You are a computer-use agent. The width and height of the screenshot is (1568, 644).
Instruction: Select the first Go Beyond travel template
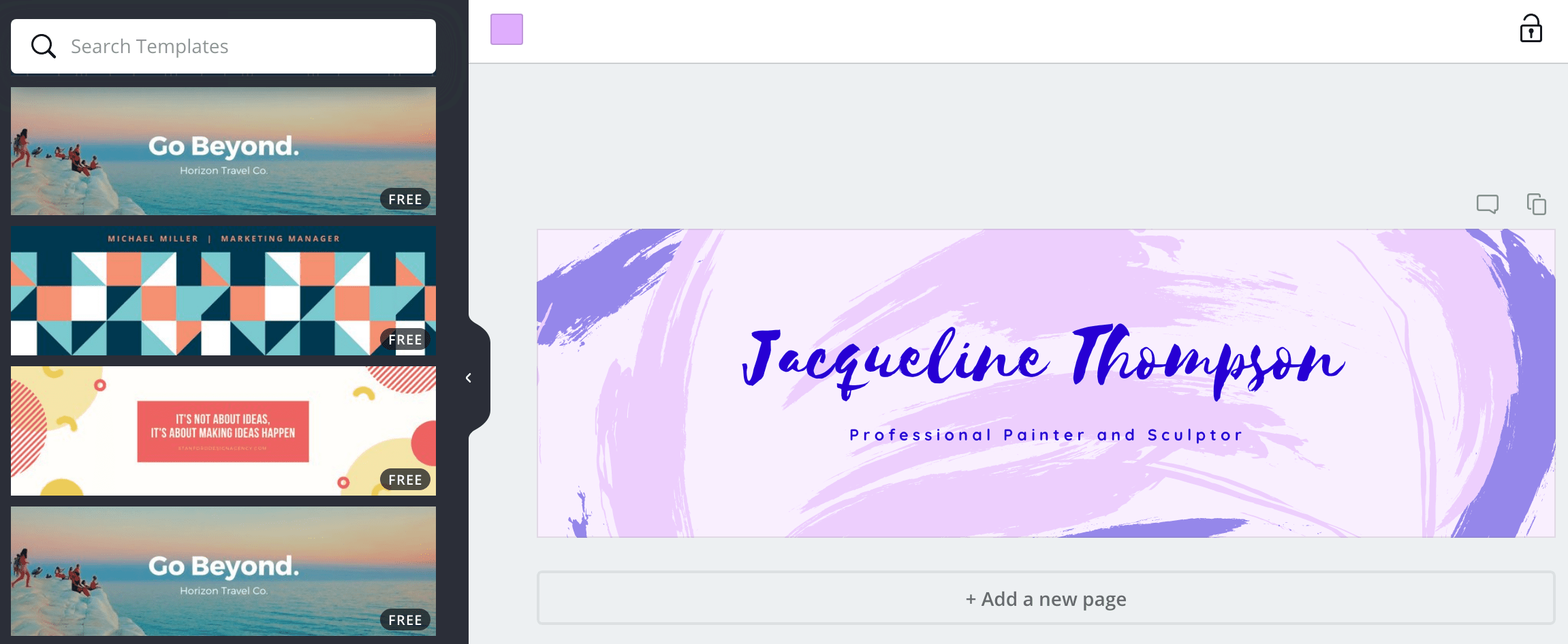coord(223,151)
